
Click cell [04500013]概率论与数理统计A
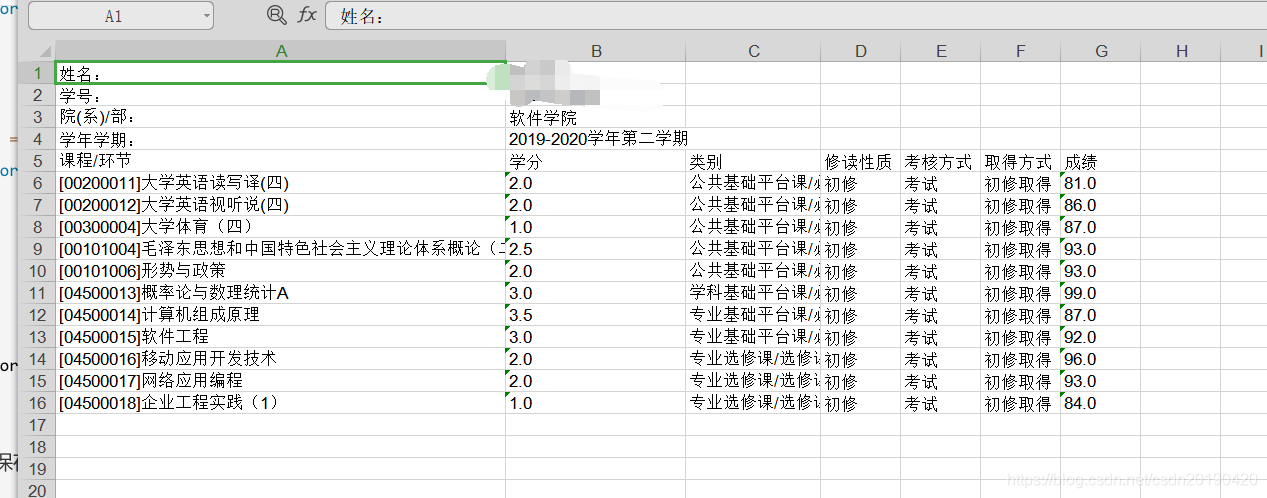pyautogui.click(x=281, y=293)
